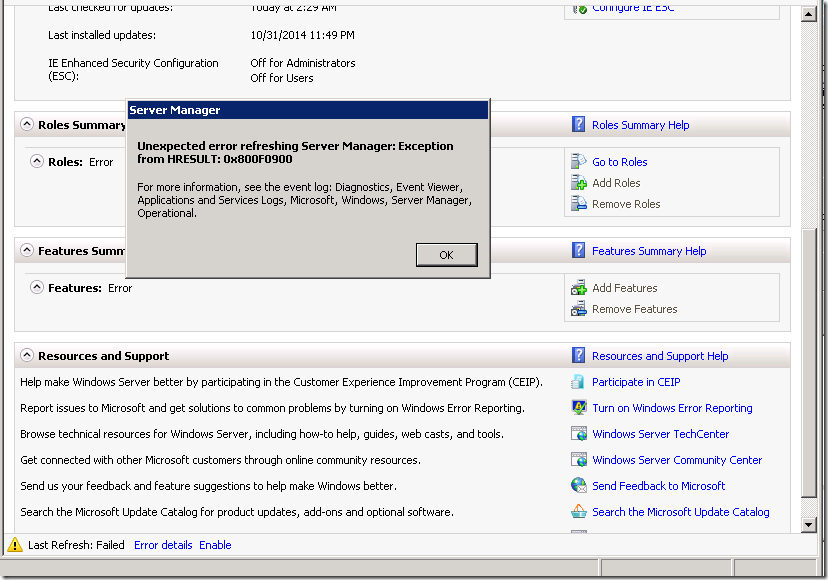The width and height of the screenshot is (828, 580).
Task: Open the Resources and Support Help link
Action: (x=660, y=357)
